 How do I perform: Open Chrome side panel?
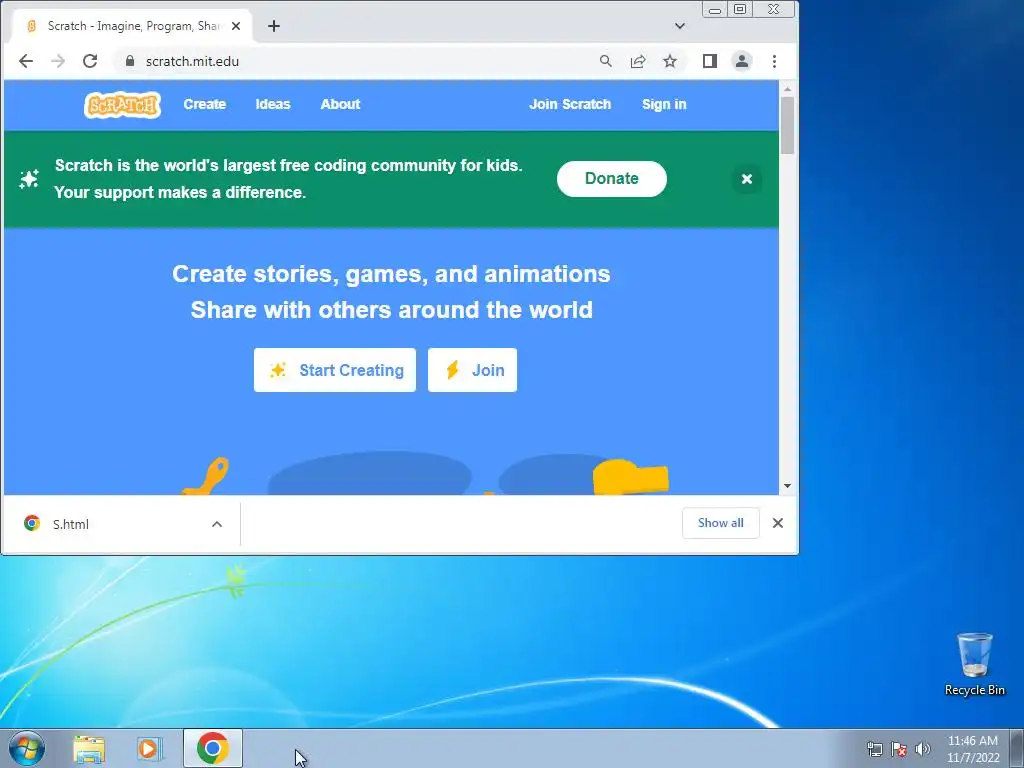click(710, 61)
